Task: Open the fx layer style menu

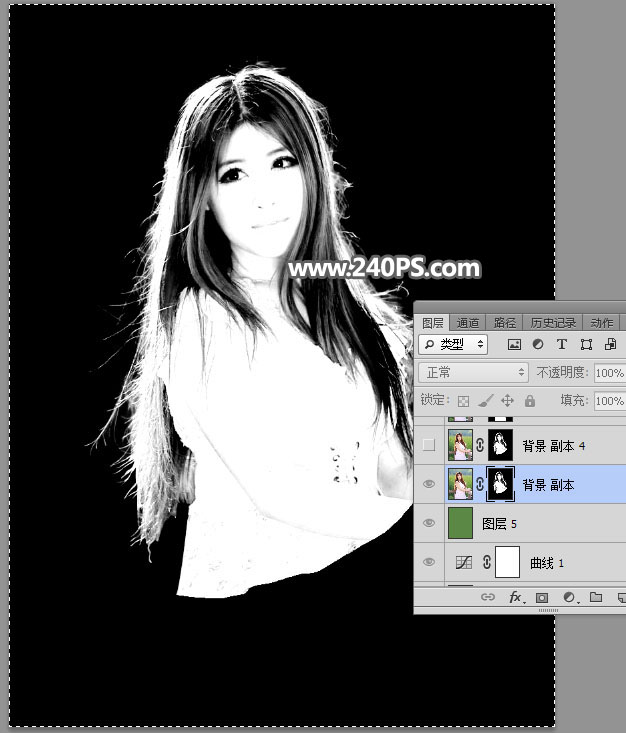Action: (x=516, y=597)
